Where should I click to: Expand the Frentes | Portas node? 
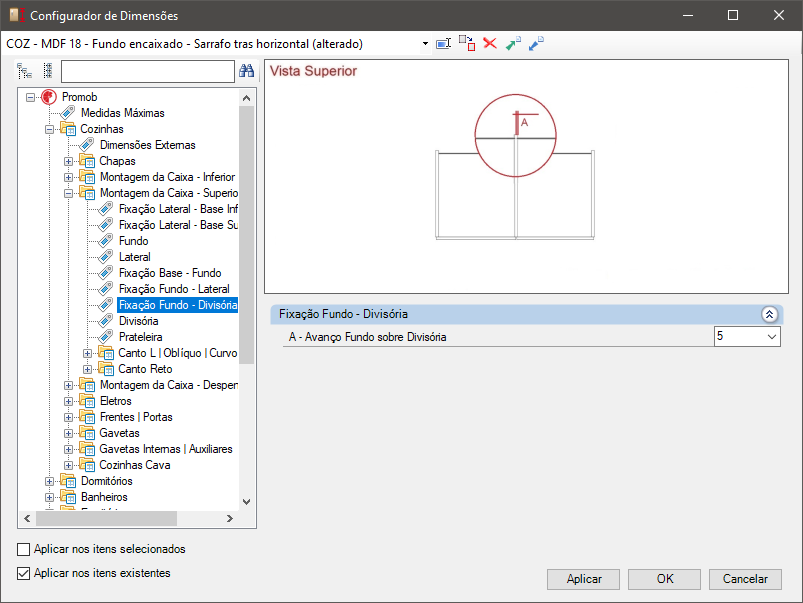(x=68, y=418)
